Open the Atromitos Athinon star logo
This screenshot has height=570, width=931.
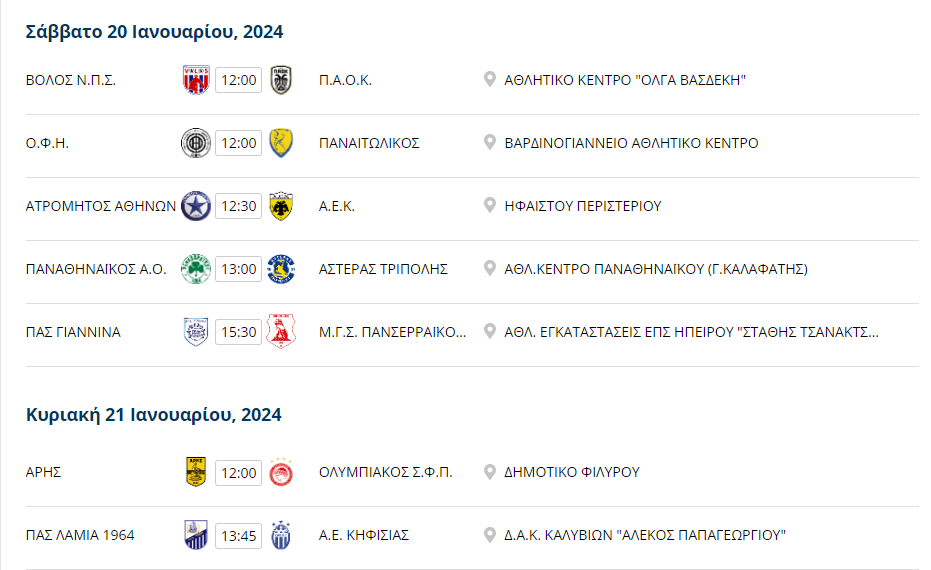pos(196,206)
